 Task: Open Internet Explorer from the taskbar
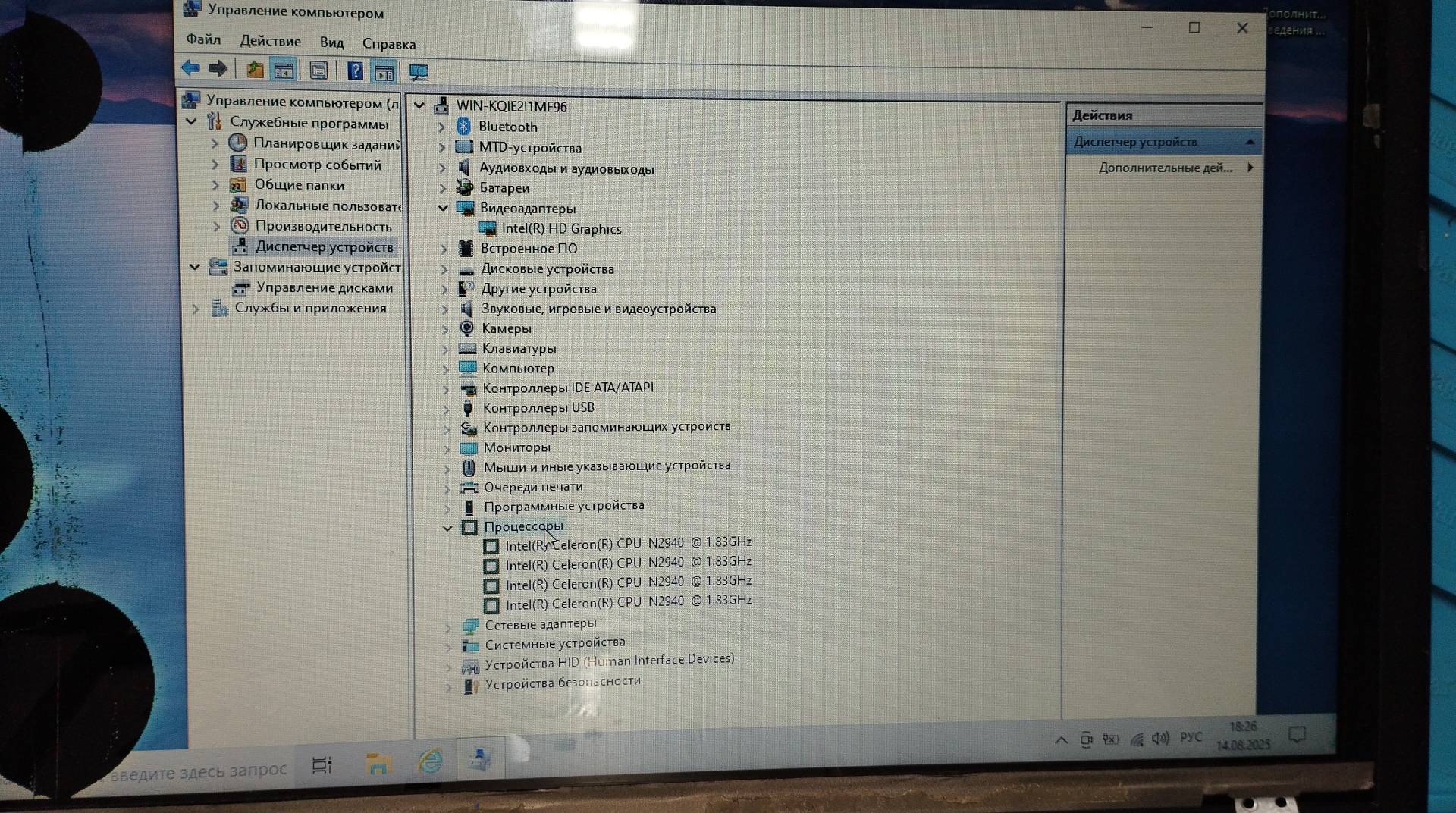[x=430, y=761]
